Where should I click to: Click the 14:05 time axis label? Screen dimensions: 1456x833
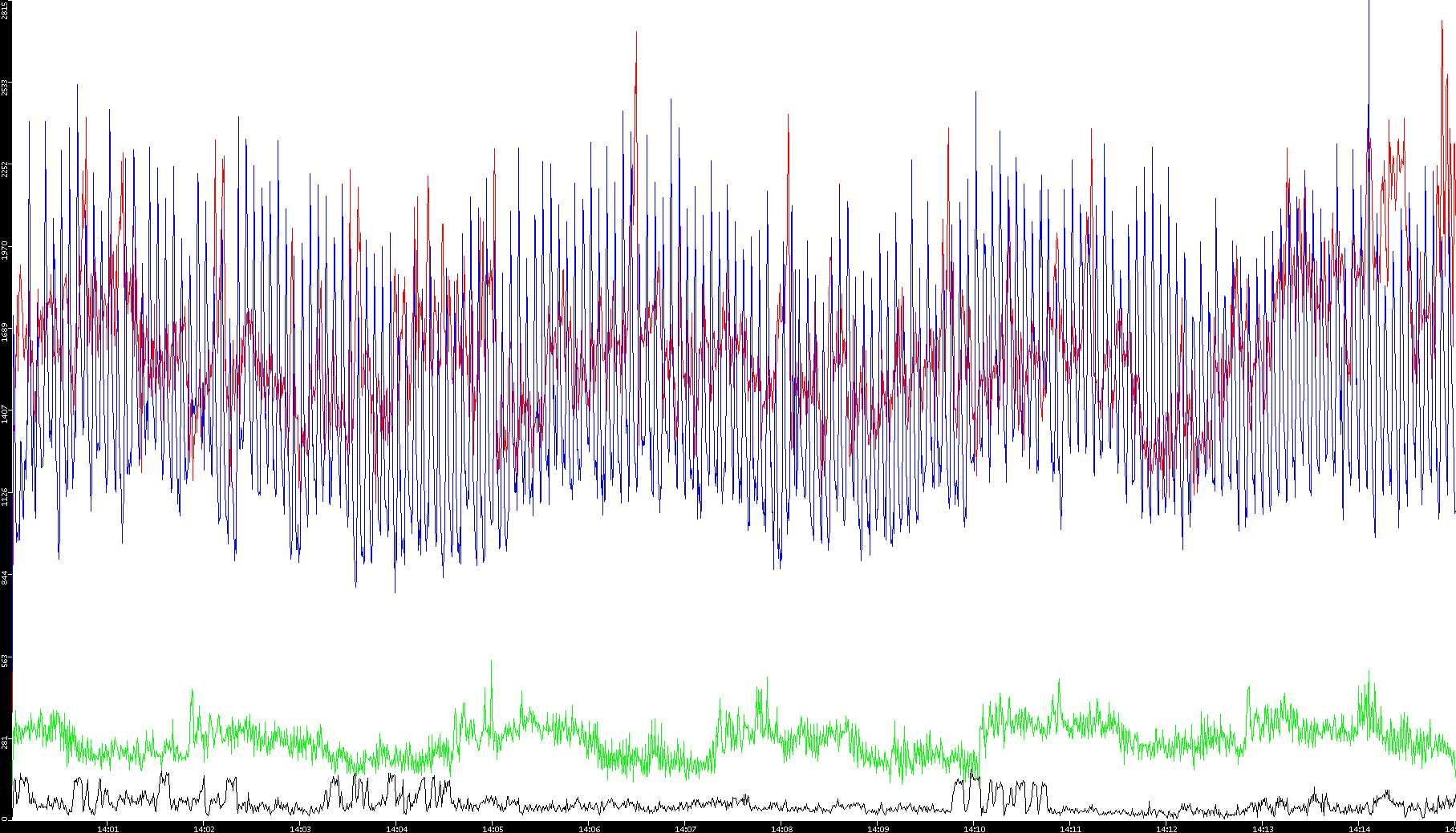click(493, 829)
